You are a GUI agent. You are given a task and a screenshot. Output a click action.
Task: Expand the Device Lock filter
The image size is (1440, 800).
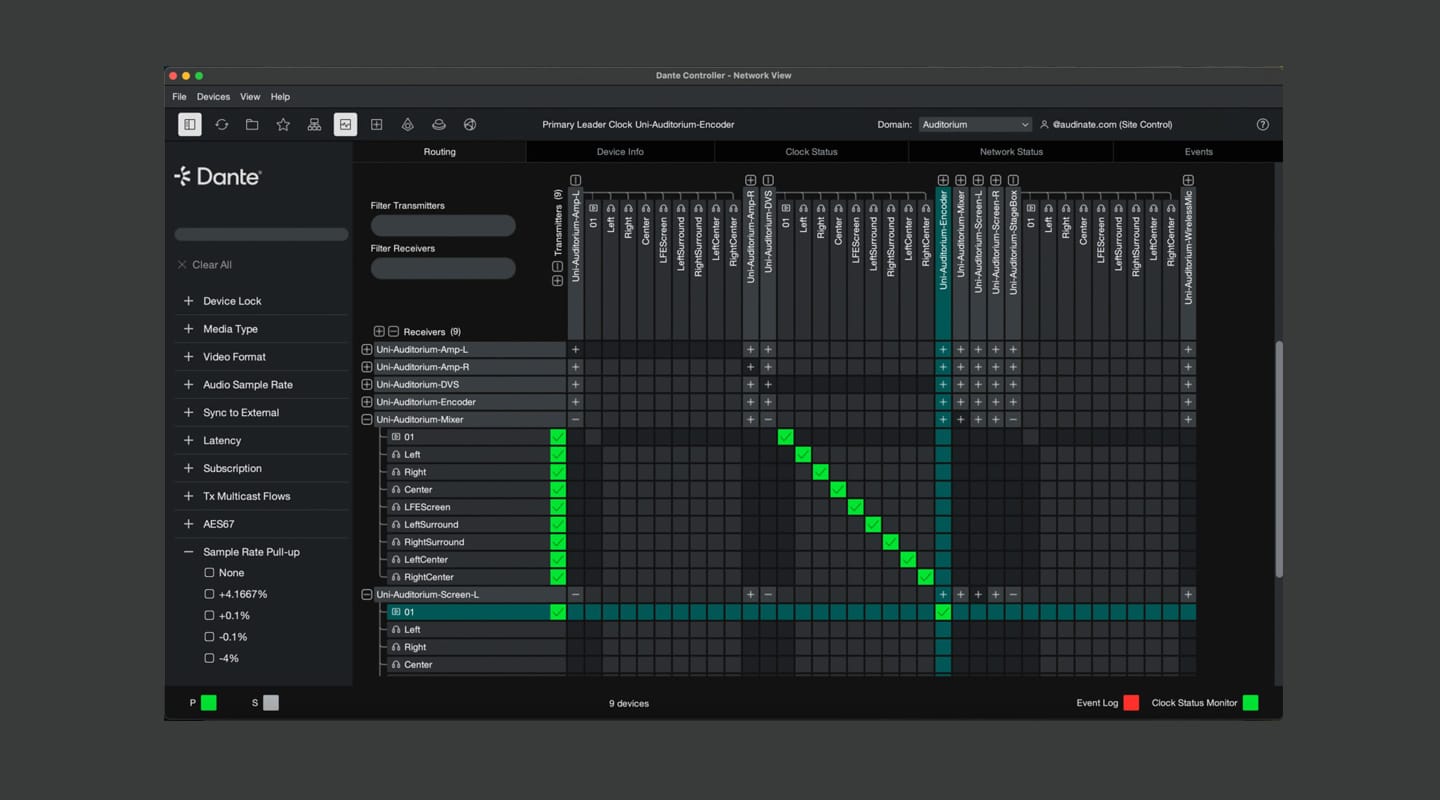tap(188, 301)
